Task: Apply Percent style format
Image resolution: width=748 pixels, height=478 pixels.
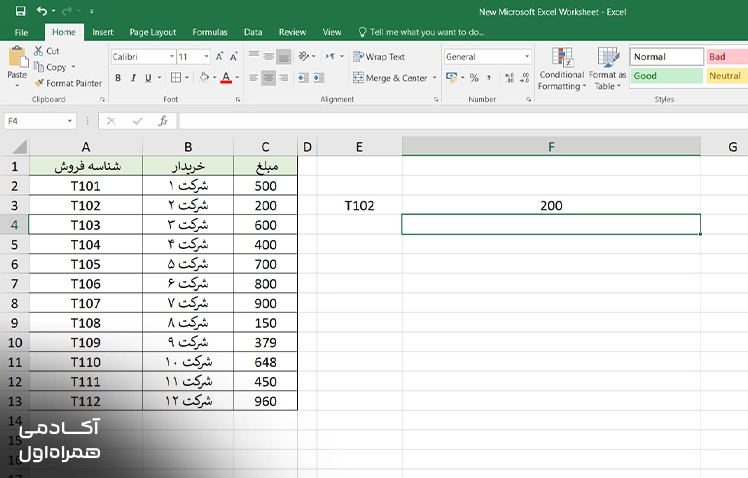Action: [474, 77]
